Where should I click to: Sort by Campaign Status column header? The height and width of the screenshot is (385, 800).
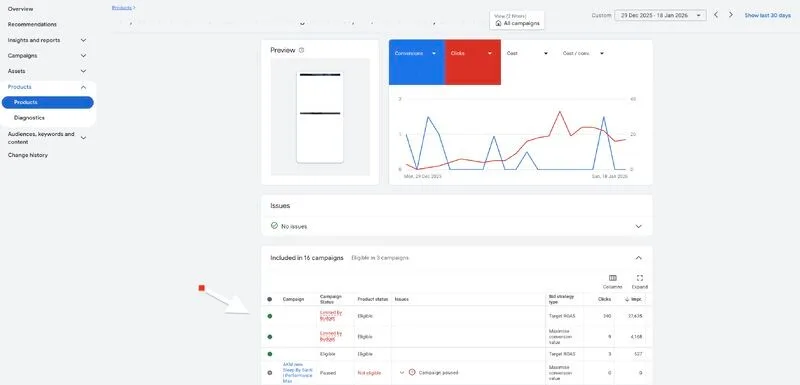coord(331,299)
